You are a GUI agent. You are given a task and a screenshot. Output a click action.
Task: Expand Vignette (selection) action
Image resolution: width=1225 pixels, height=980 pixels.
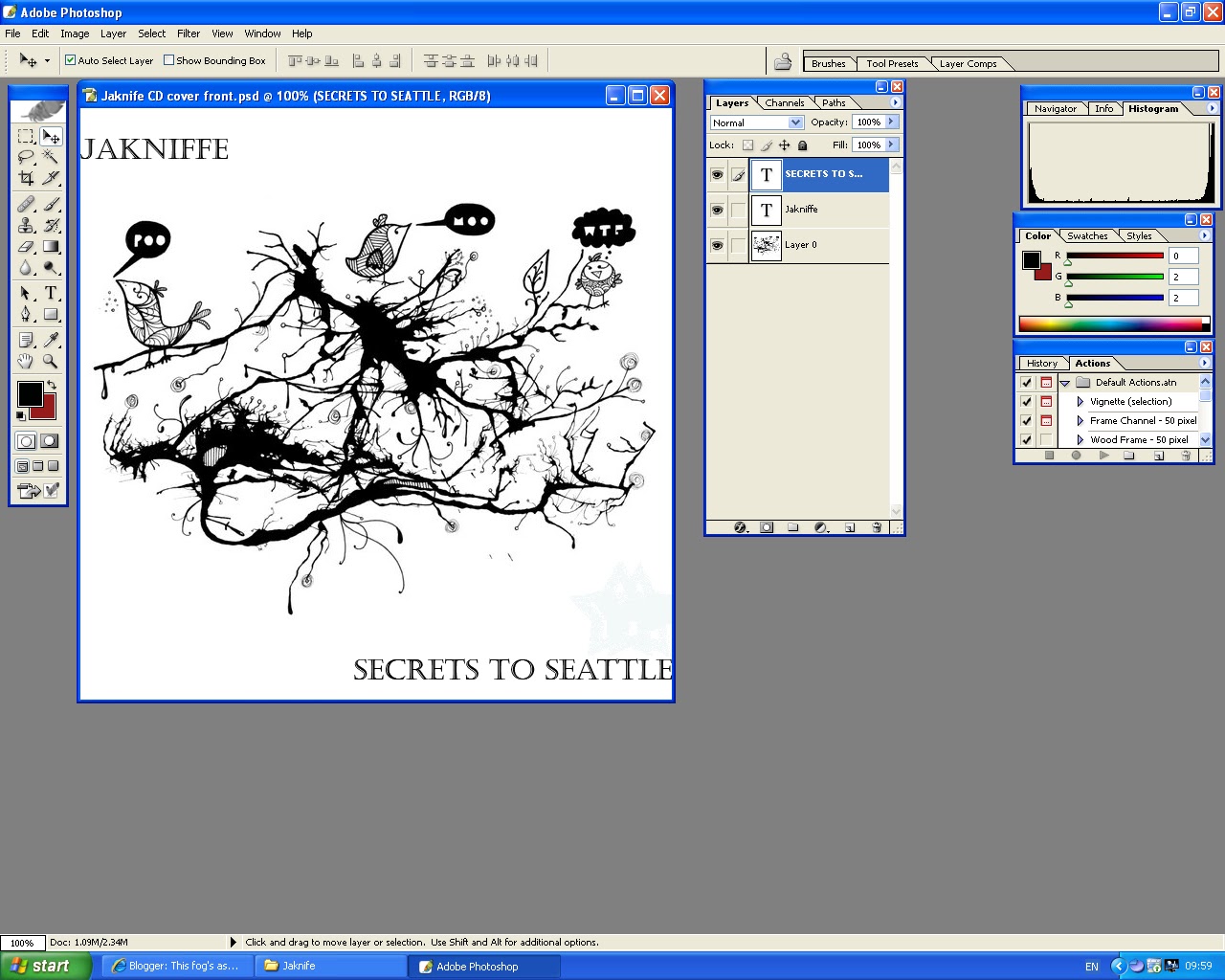point(1080,402)
